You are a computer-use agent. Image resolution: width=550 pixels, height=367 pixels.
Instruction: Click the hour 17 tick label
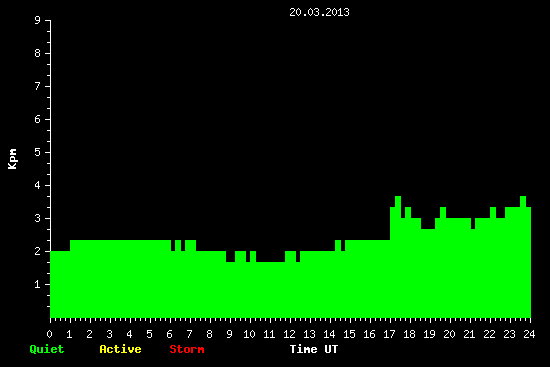[389, 334]
